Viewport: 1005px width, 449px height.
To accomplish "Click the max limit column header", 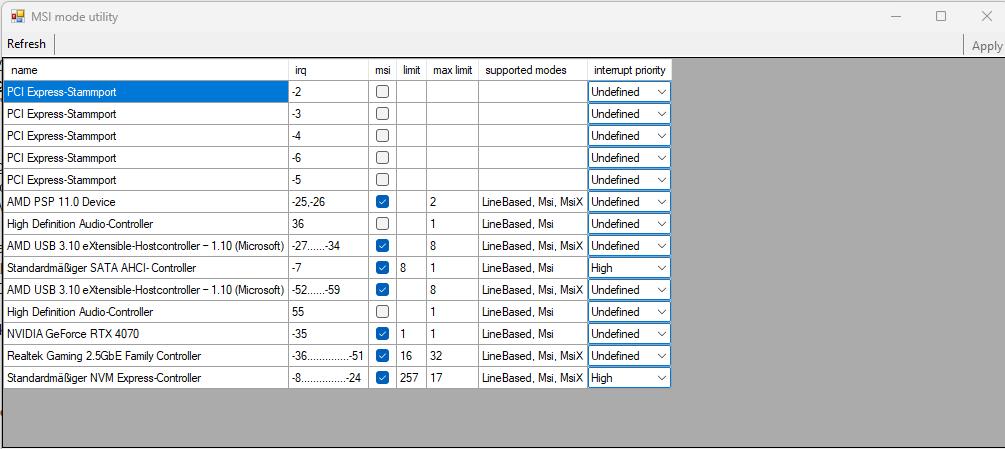I will (x=453, y=70).
